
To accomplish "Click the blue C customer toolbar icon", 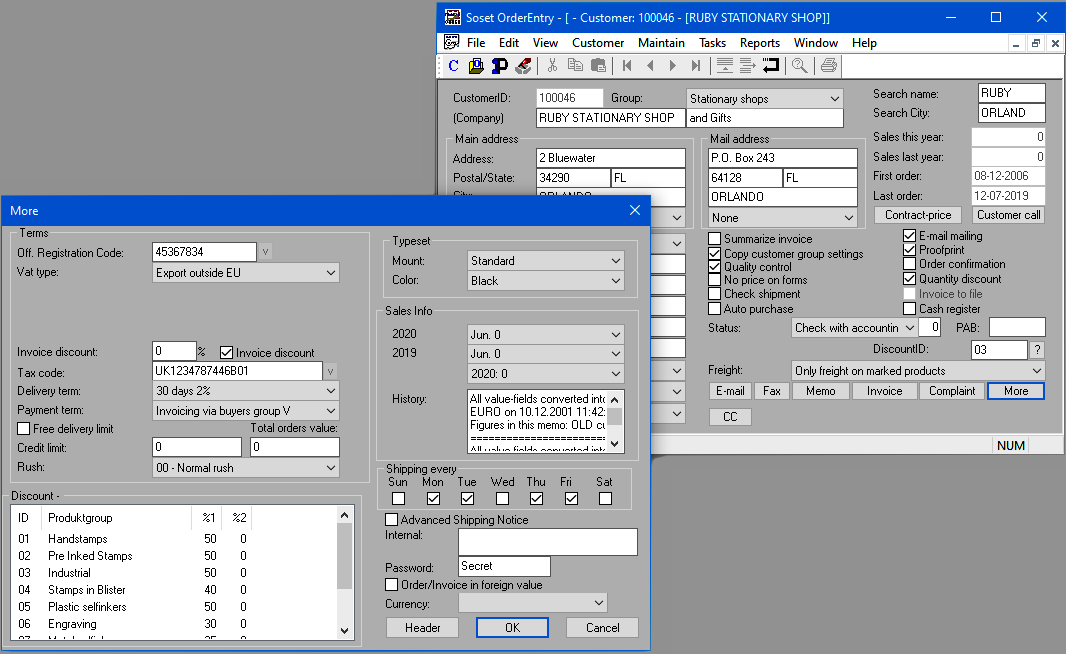I will (453, 66).
